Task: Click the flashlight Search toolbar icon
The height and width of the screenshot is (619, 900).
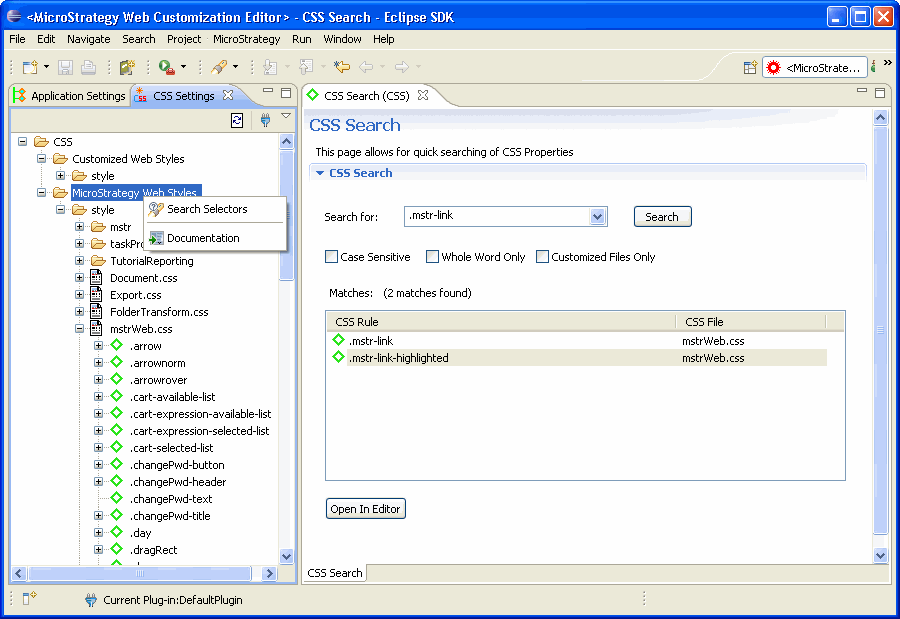Action: click(x=219, y=67)
